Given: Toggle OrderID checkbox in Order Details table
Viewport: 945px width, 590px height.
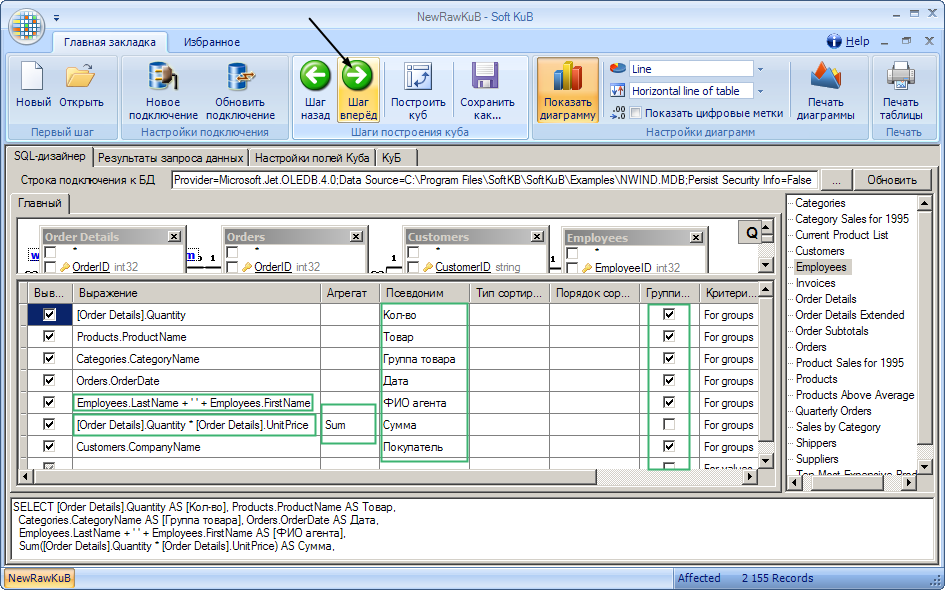Looking at the screenshot, I should [49, 266].
